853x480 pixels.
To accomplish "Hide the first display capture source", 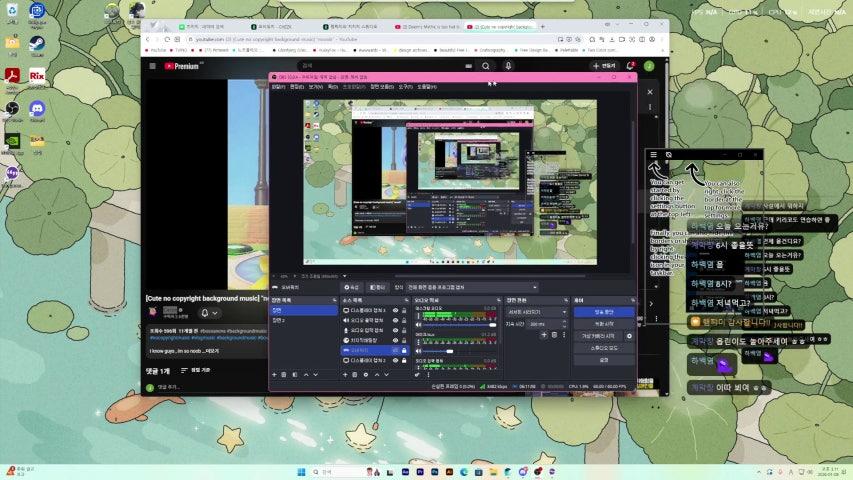I will pos(396,310).
